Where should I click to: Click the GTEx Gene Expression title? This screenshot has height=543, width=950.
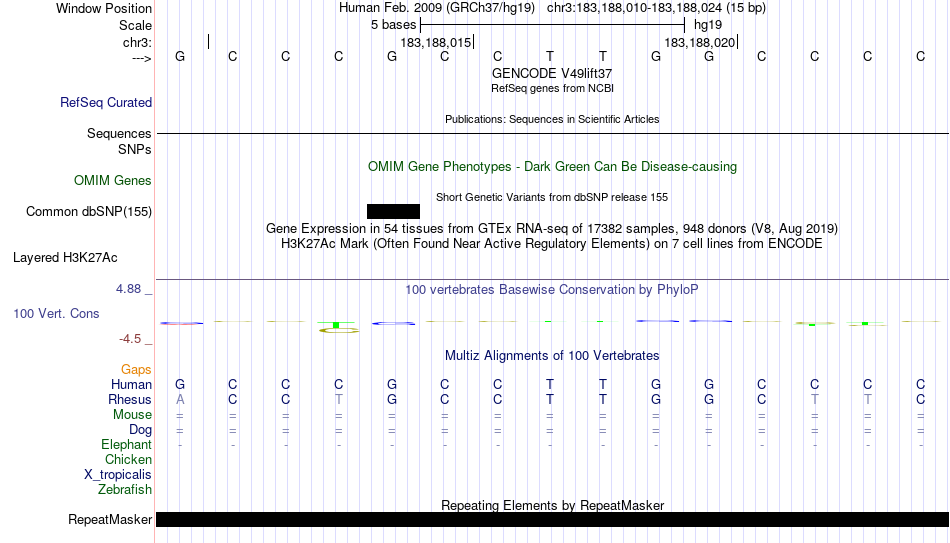[552, 228]
